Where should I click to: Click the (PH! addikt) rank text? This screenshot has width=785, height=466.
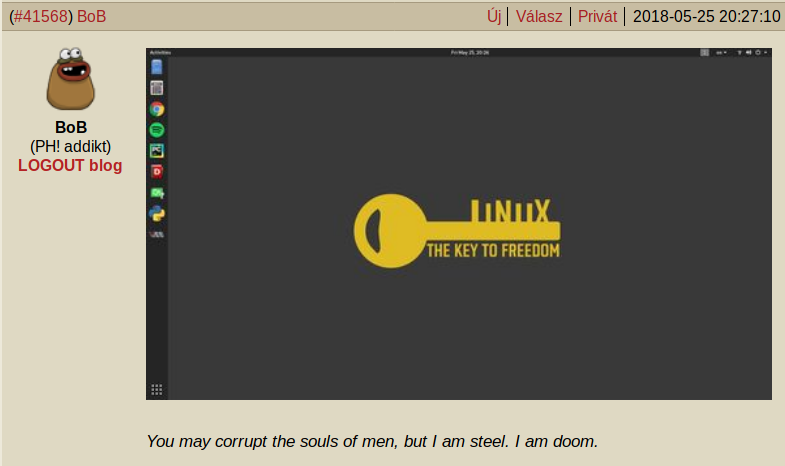point(71,147)
